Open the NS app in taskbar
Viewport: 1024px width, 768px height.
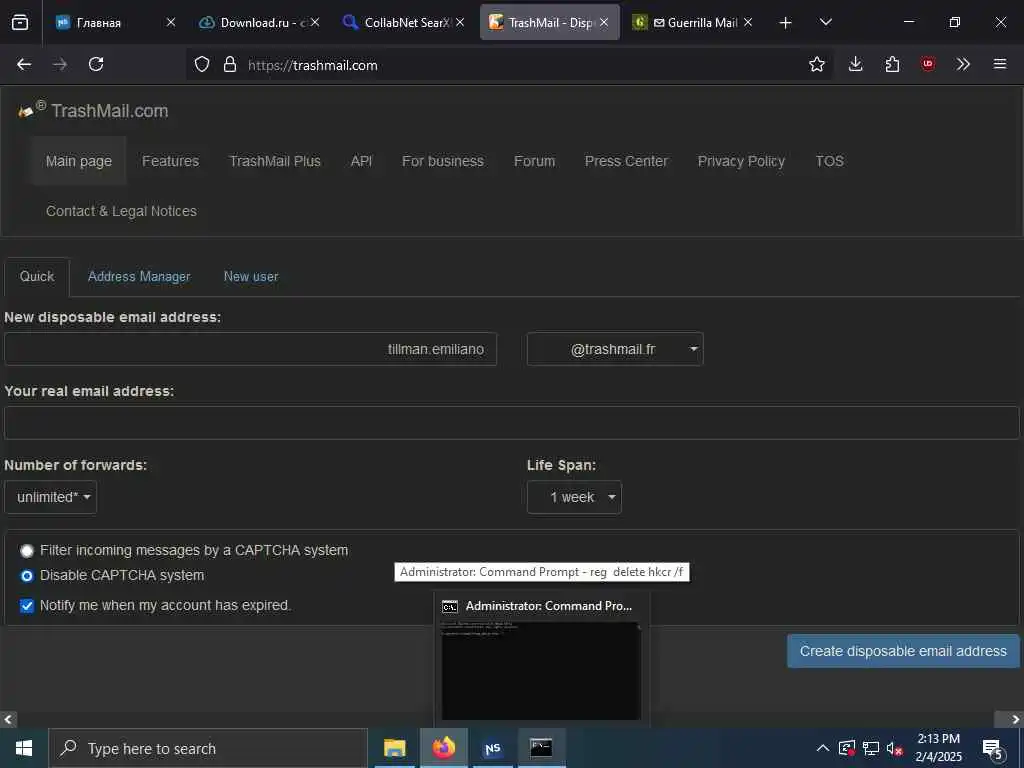point(492,748)
